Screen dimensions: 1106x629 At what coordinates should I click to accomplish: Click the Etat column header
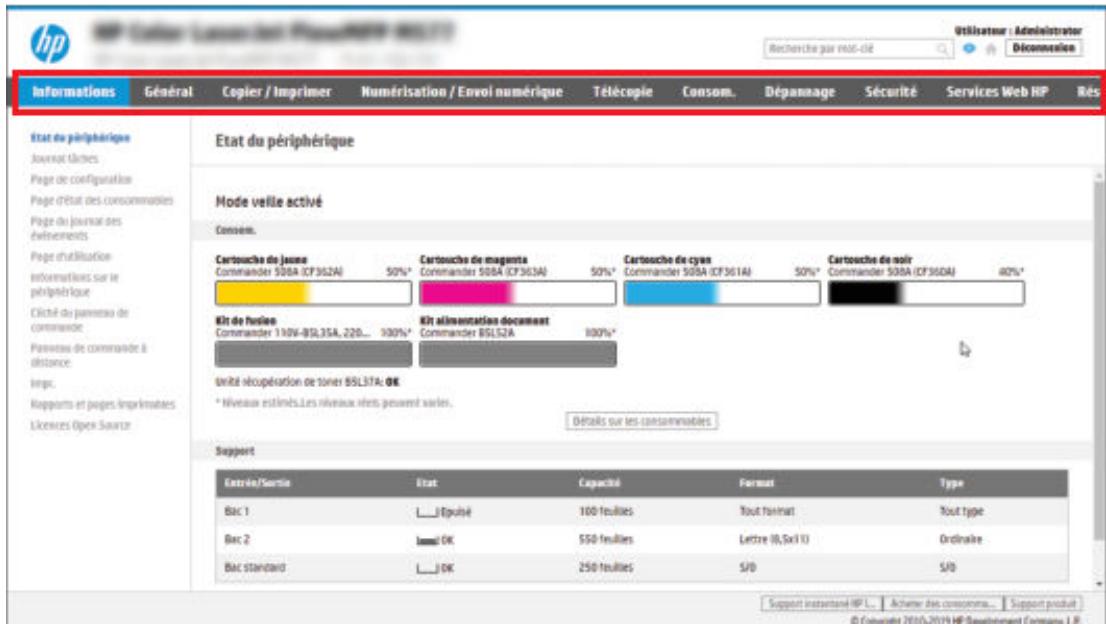(x=427, y=484)
